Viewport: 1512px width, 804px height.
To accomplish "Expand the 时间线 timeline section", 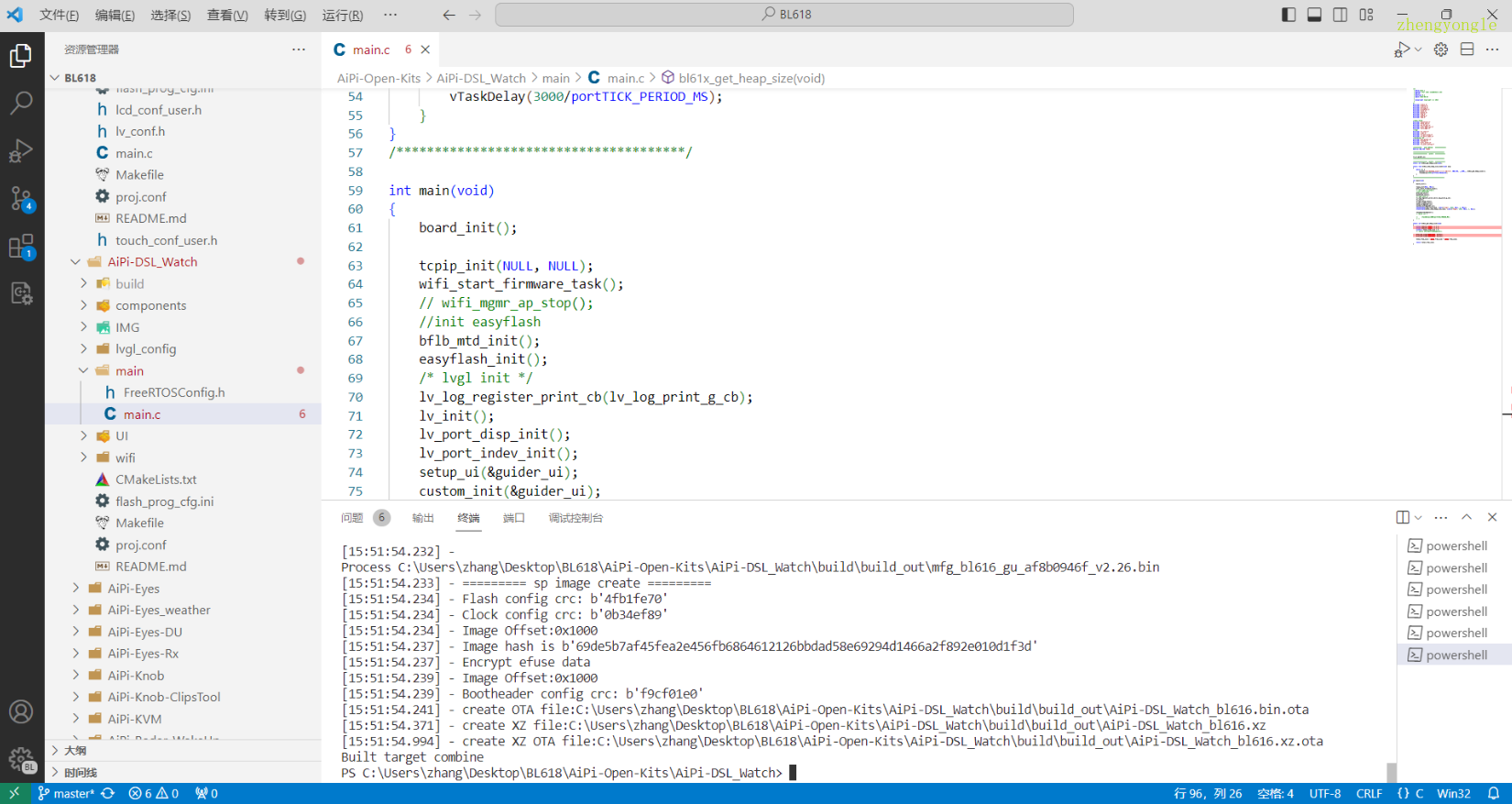I will click(x=183, y=772).
